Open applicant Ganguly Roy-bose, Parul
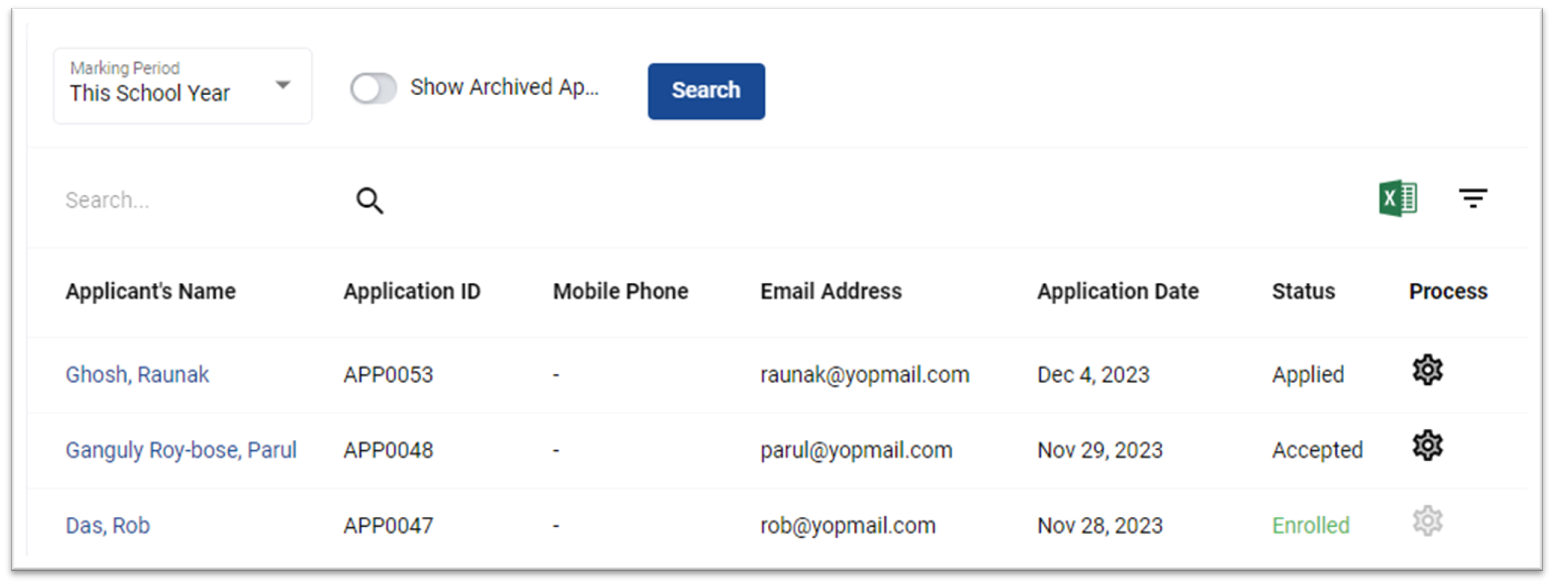 181,450
